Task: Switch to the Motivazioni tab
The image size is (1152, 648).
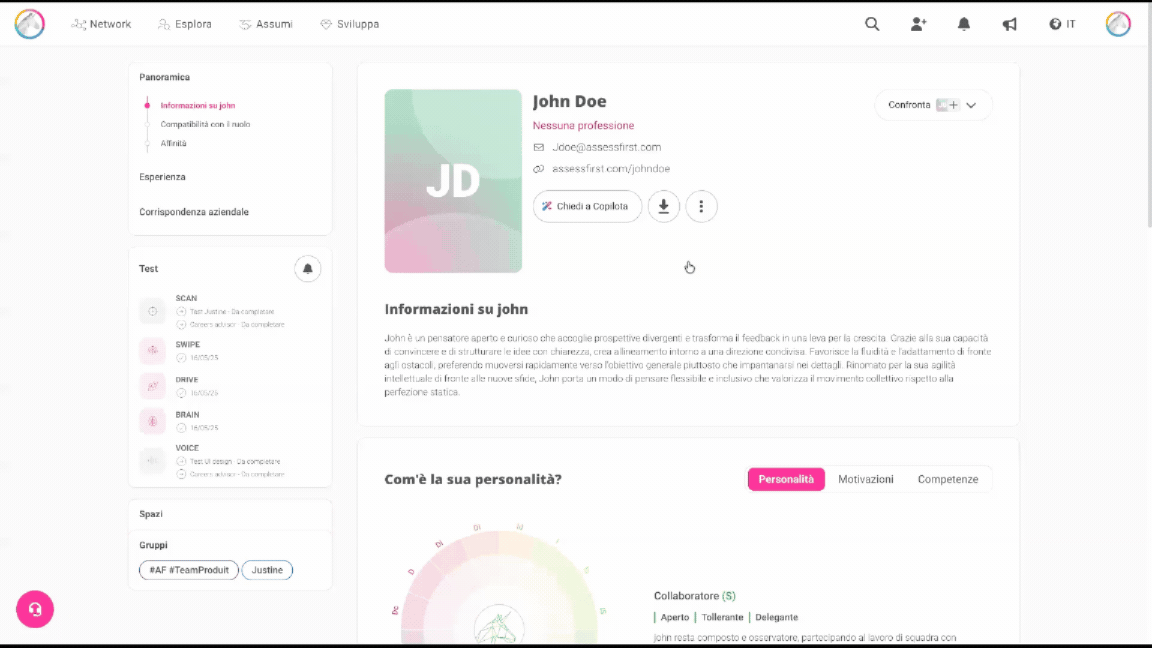Action: 865,479
